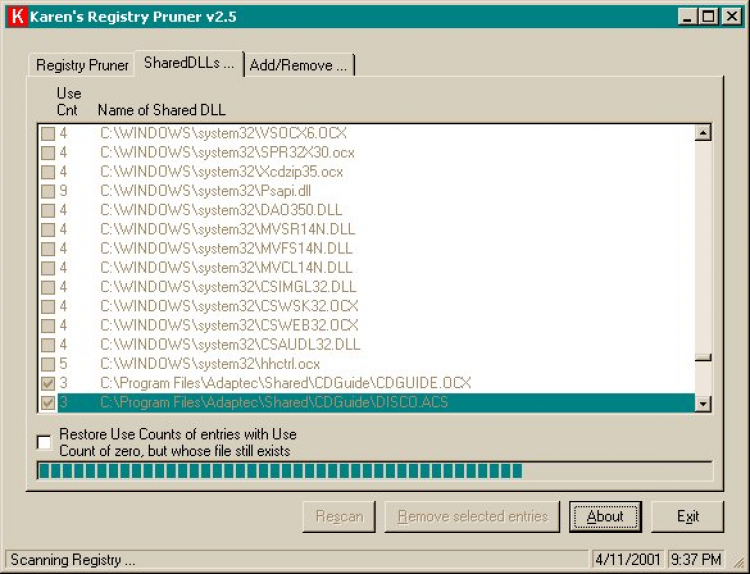Click the Rescan button
This screenshot has width=750, height=574.
click(x=339, y=517)
